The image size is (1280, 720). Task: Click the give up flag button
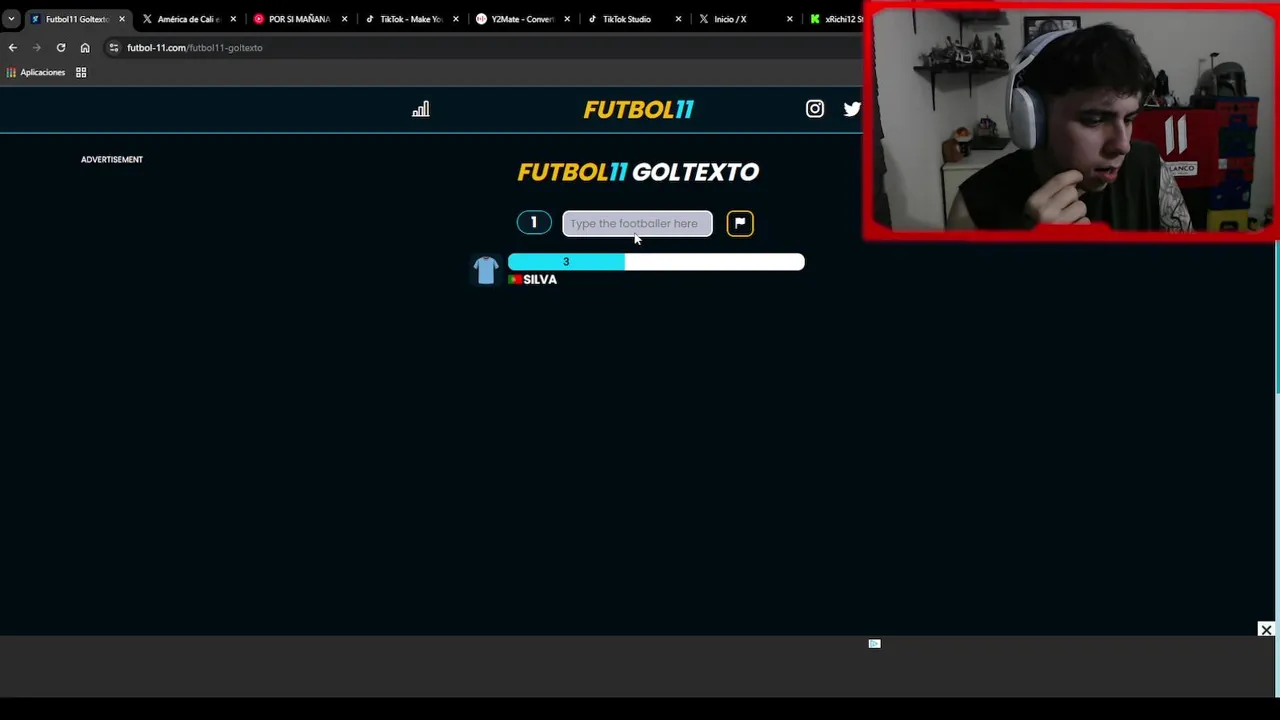coord(740,223)
